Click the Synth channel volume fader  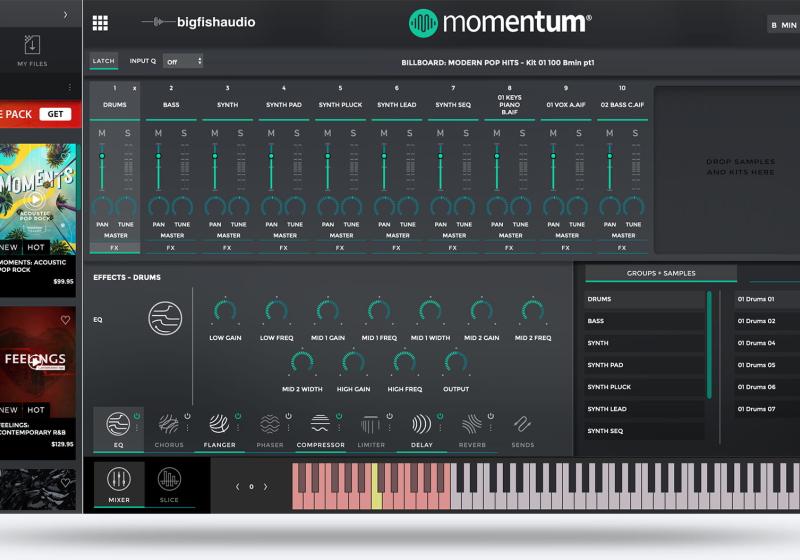click(214, 158)
